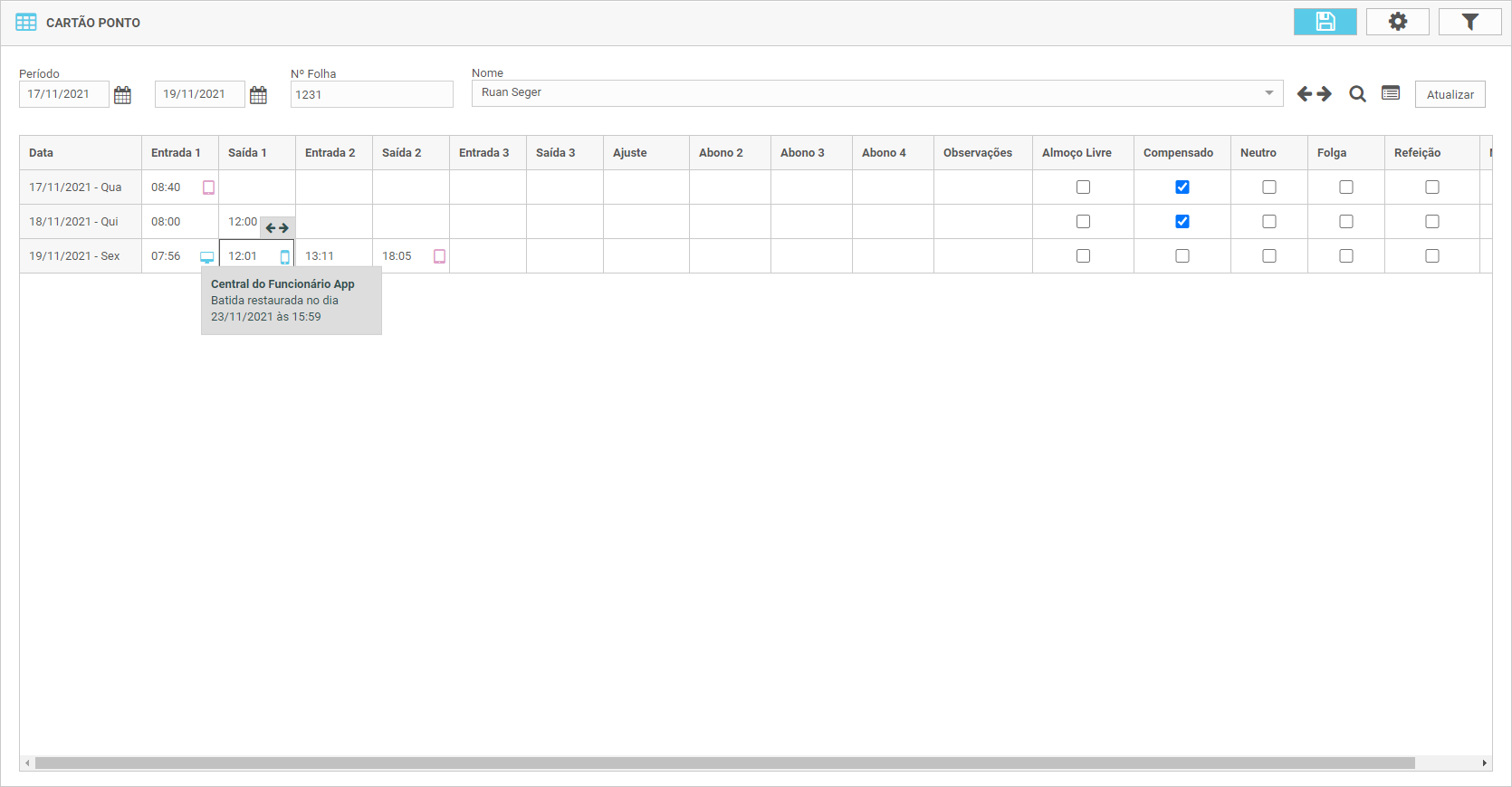Click the list view icon beside search
Image resolution: width=1512 pixels, height=787 pixels.
tap(1391, 93)
